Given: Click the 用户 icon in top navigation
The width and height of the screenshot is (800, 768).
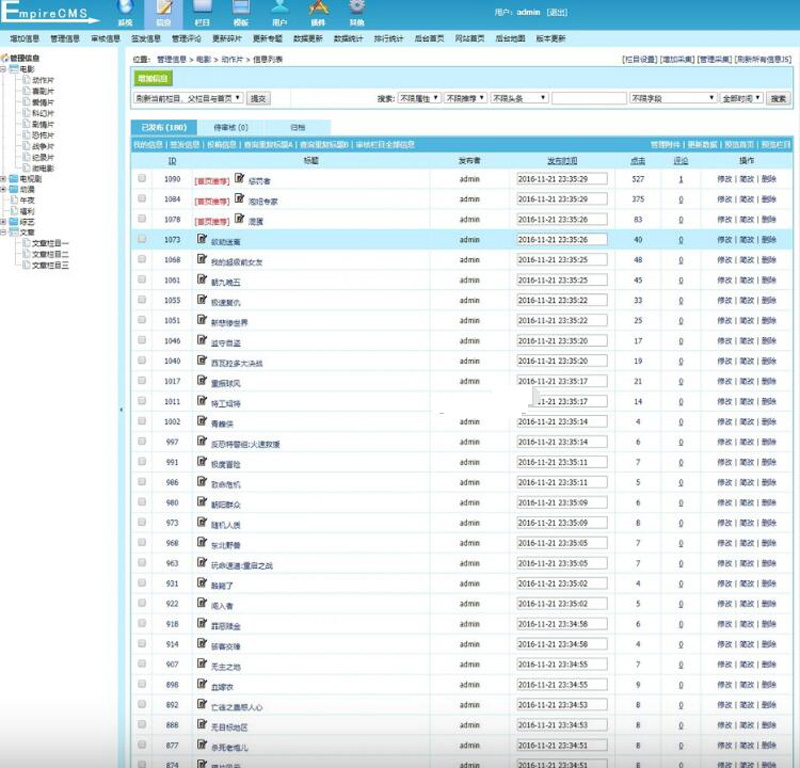Looking at the screenshot, I should 280,11.
